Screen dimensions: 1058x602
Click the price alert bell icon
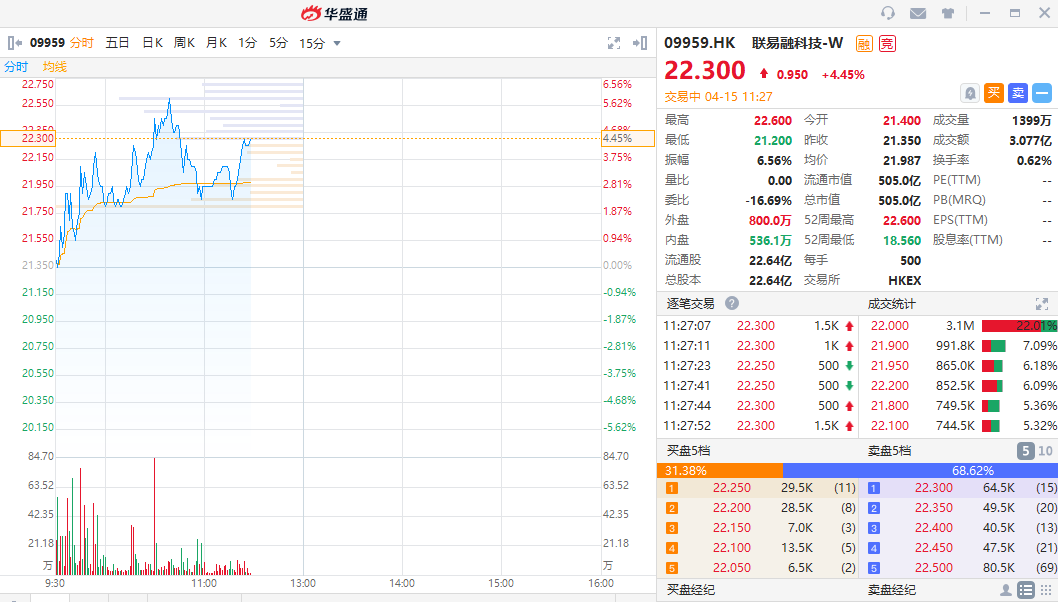coord(970,93)
